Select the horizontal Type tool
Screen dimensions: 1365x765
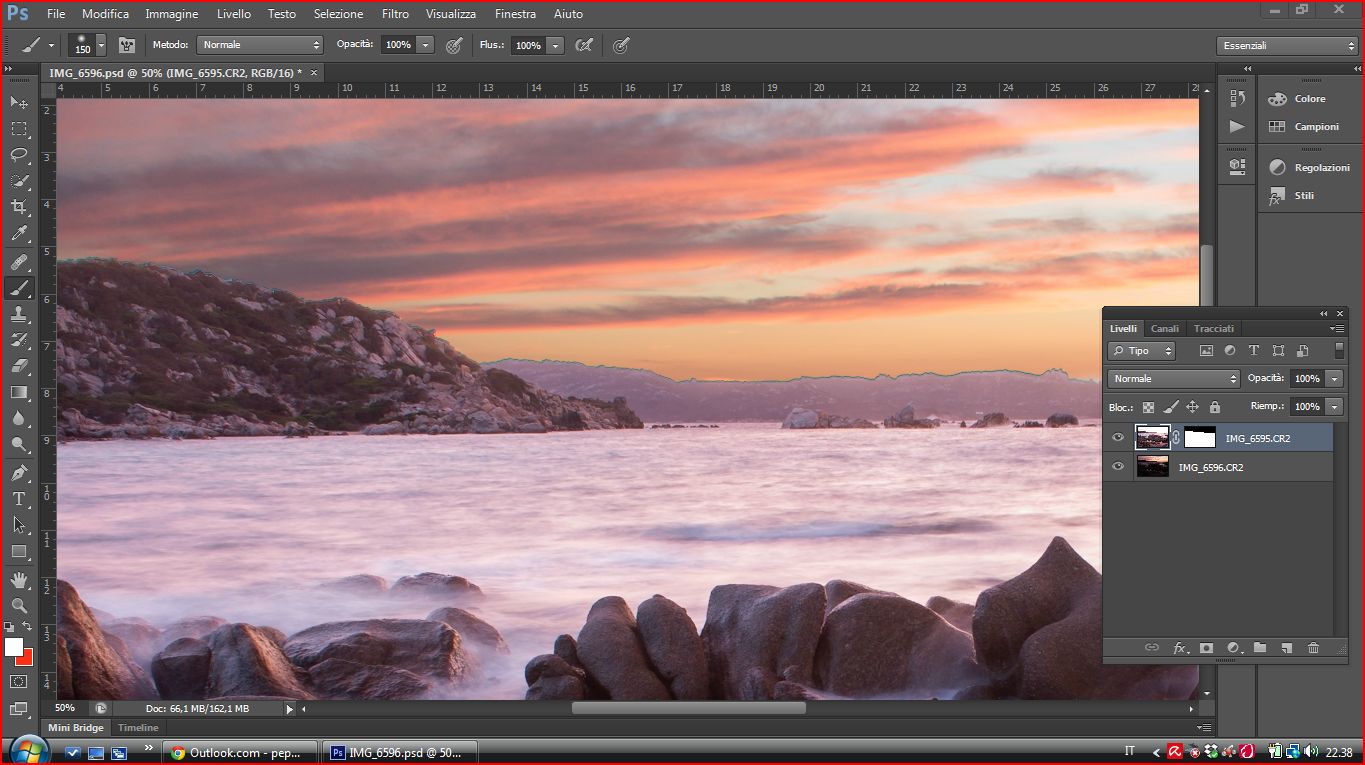pos(19,498)
